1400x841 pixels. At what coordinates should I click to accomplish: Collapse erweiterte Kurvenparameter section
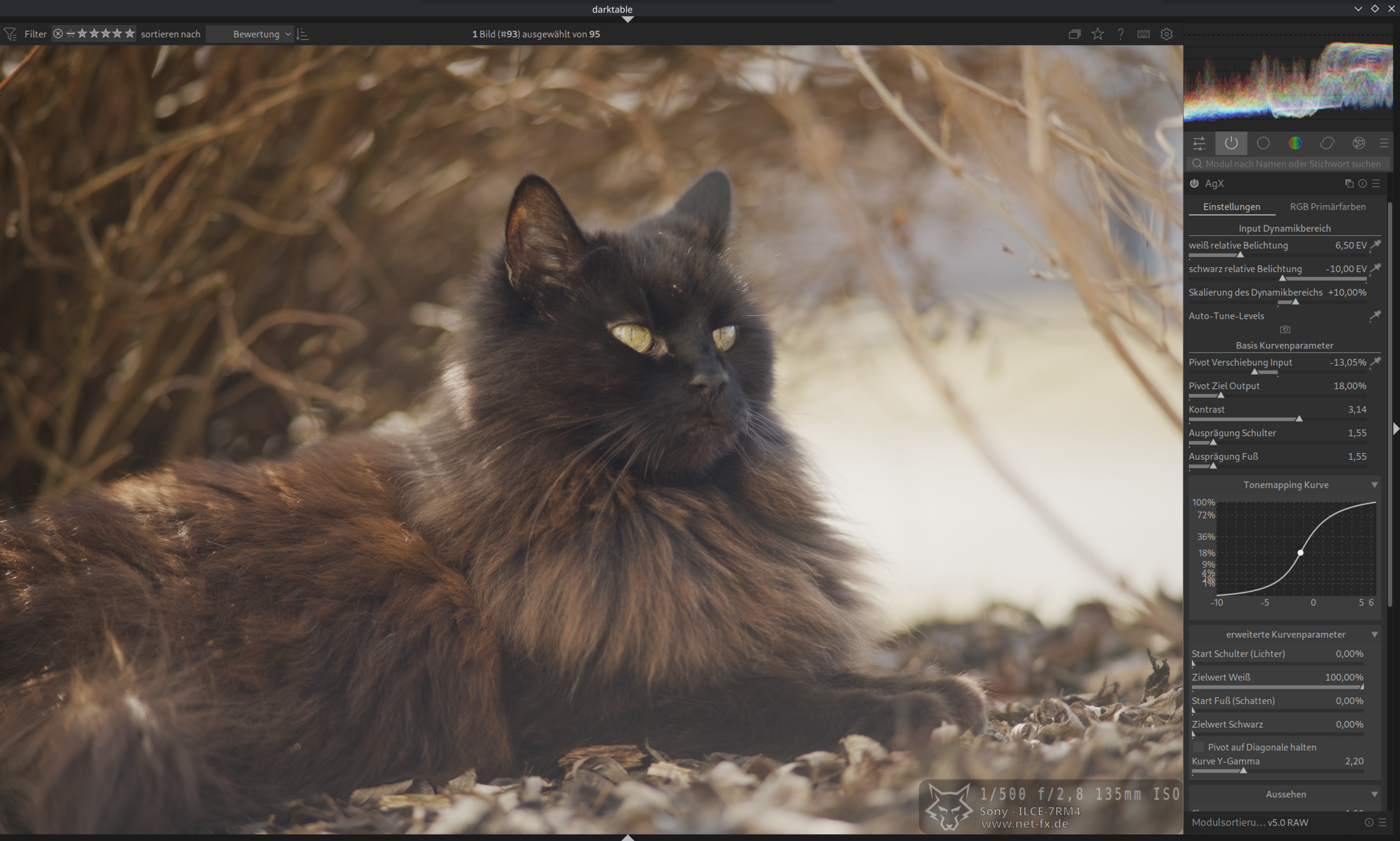pyautogui.click(x=1374, y=635)
